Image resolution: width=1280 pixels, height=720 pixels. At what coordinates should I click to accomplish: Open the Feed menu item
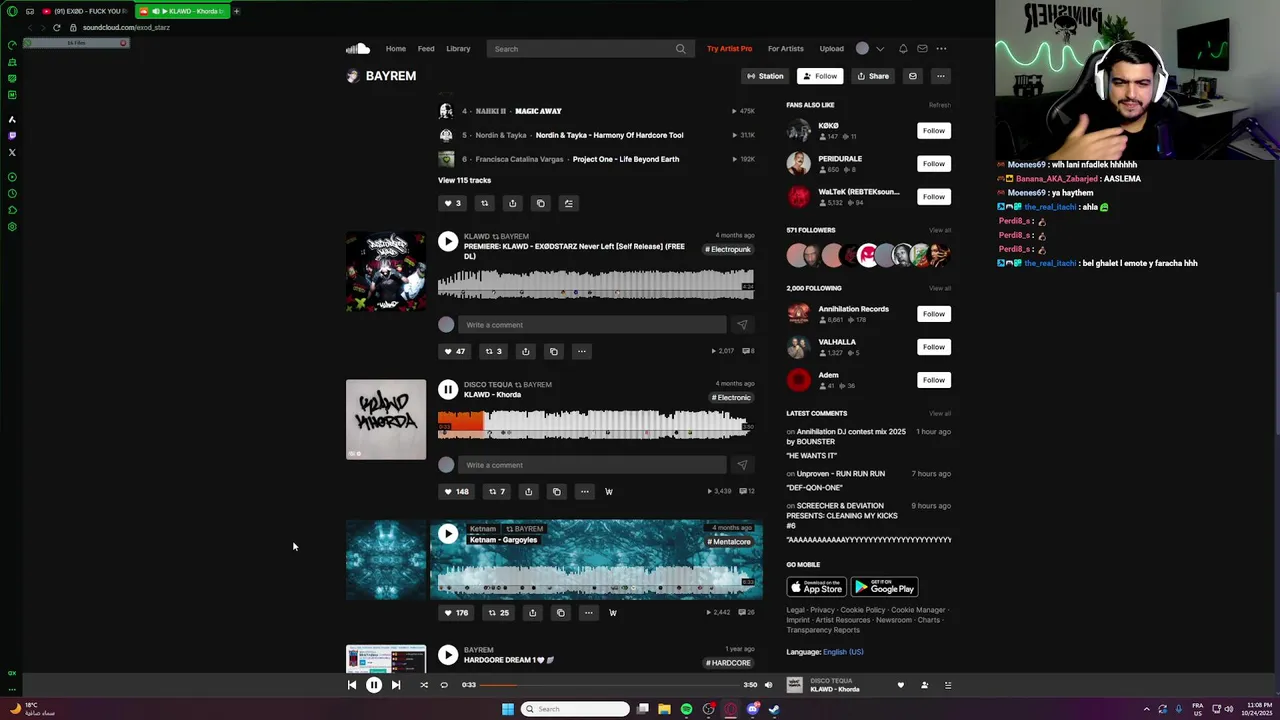coord(426,48)
